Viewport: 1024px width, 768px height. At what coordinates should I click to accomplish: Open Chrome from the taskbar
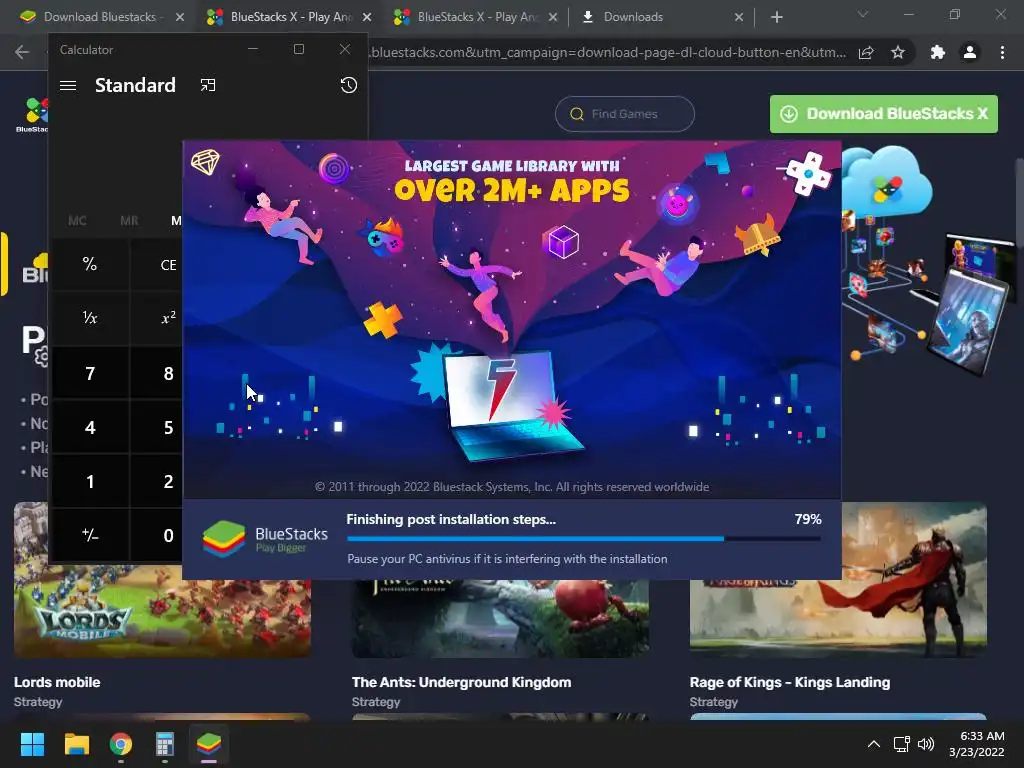coord(121,744)
